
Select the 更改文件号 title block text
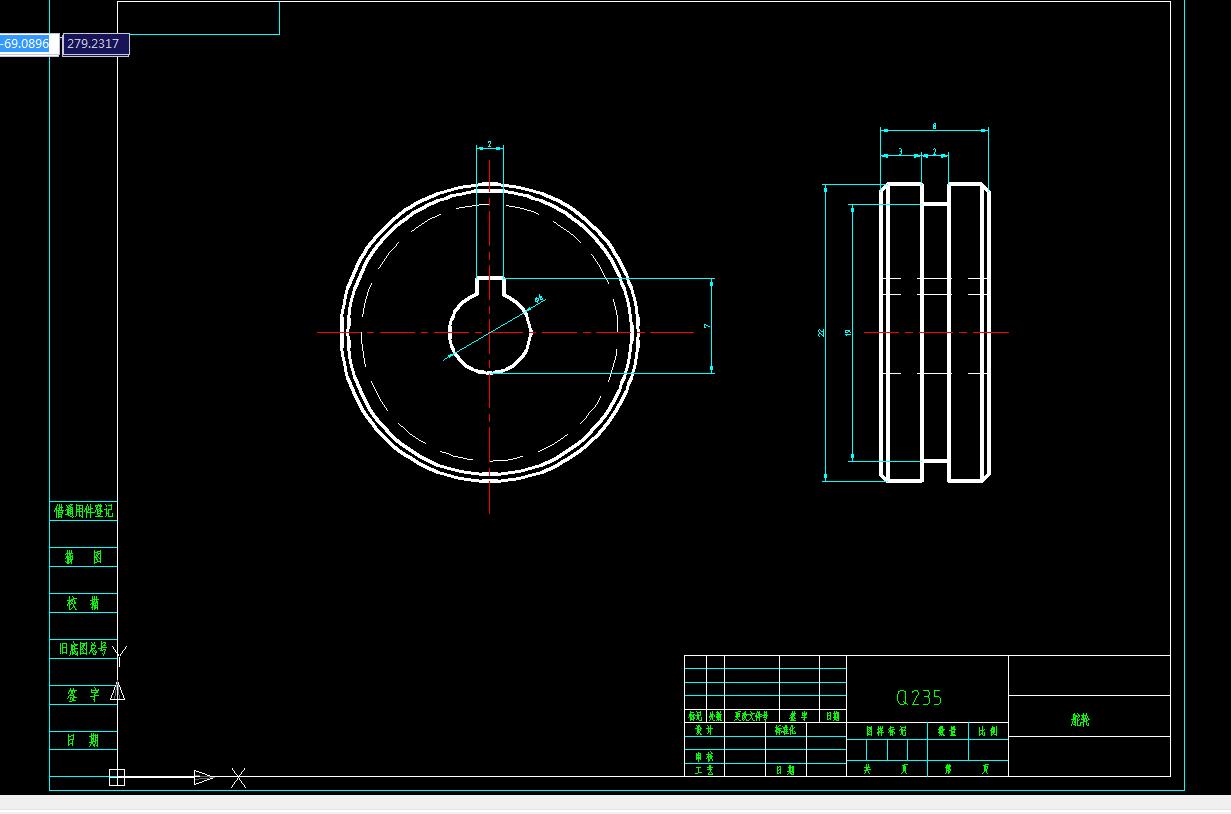(x=751, y=716)
